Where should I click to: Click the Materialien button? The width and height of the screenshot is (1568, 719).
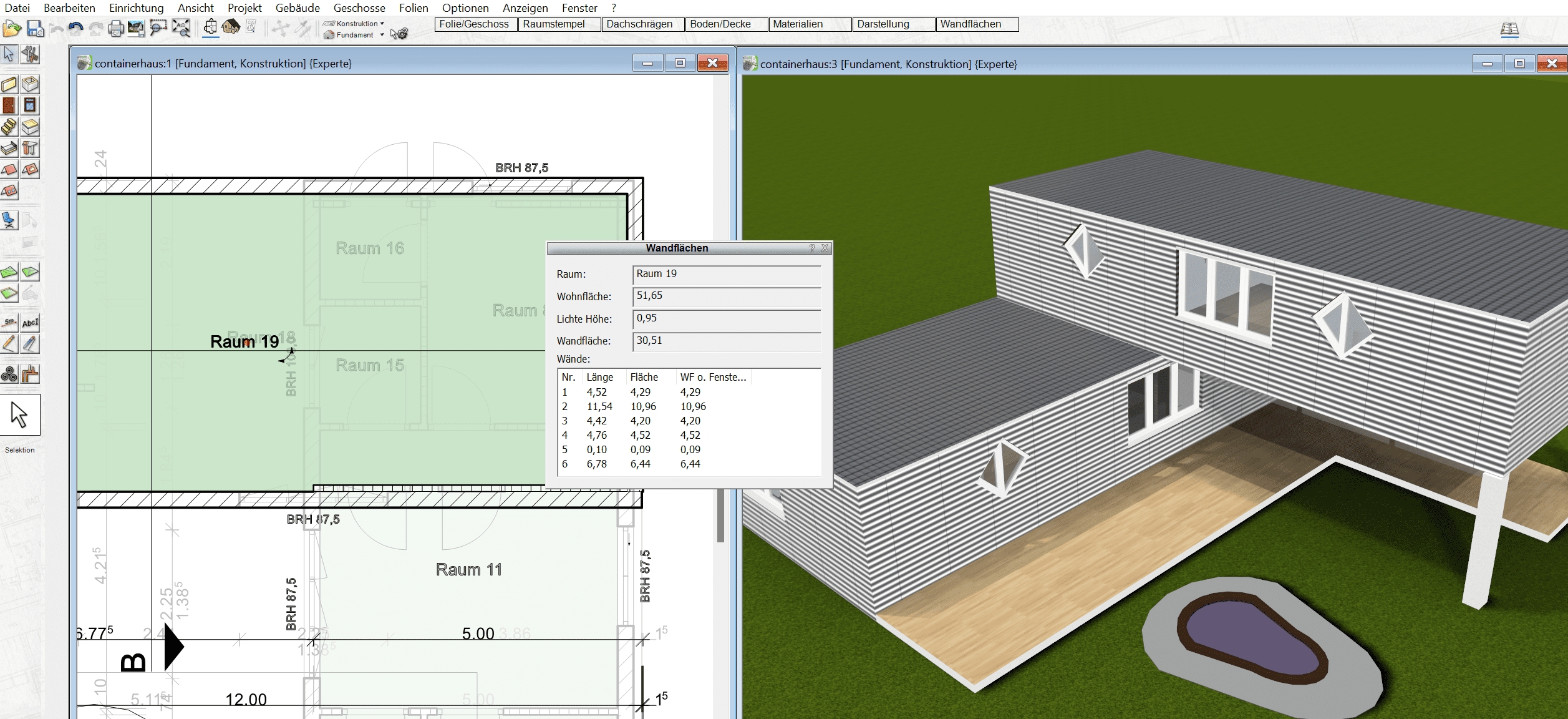tap(810, 24)
